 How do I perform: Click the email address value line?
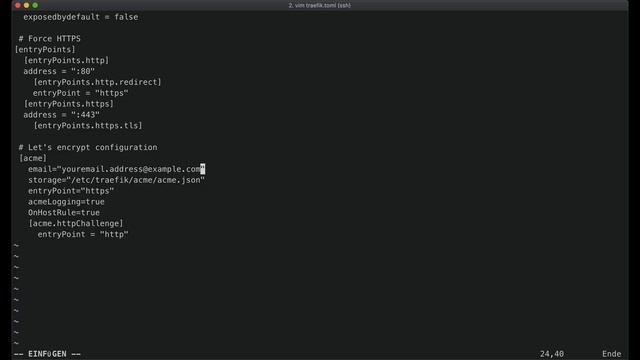[116, 169]
